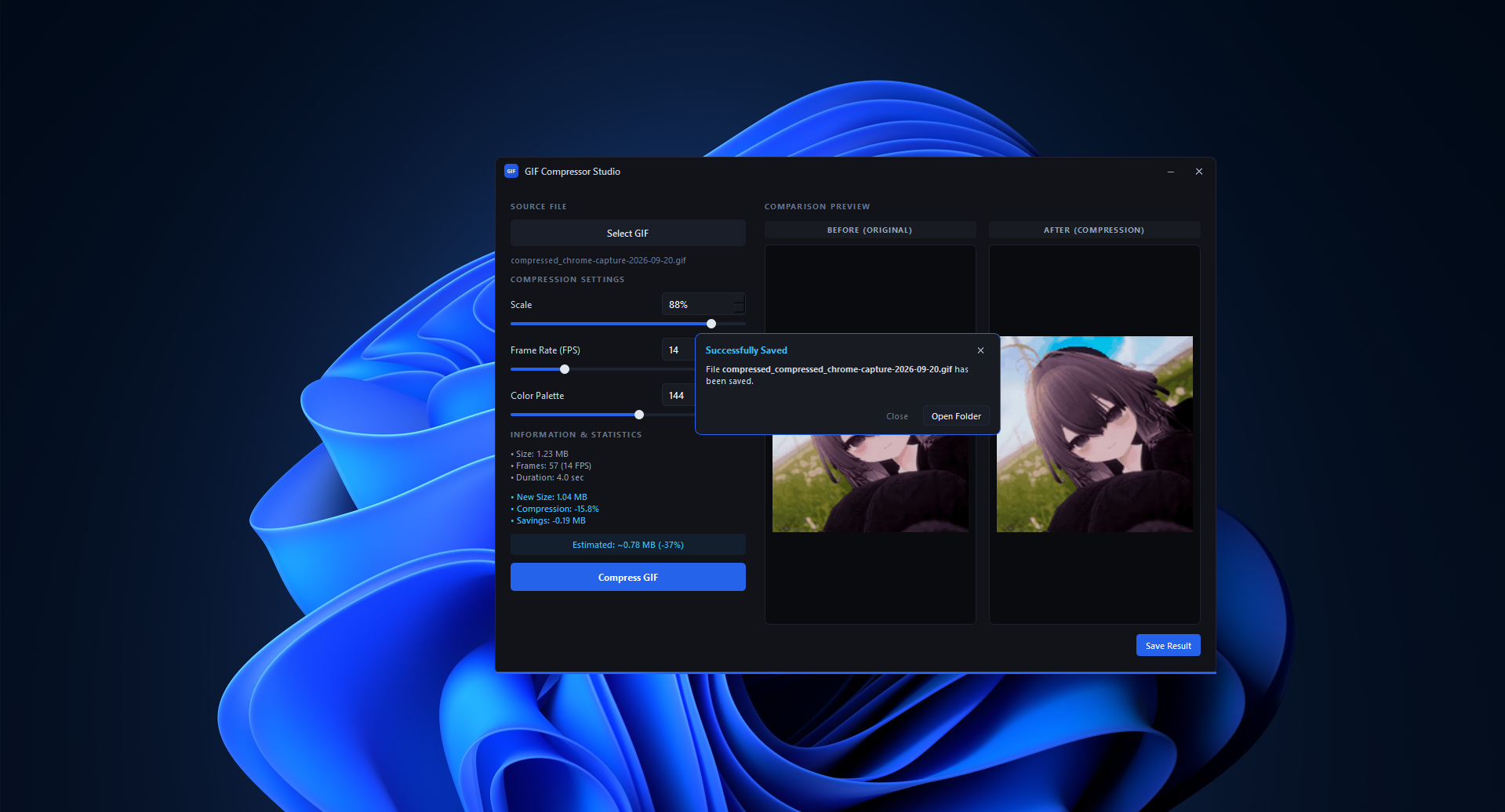Click the Estimated size info bar
This screenshot has height=812, width=1505.
627,545
